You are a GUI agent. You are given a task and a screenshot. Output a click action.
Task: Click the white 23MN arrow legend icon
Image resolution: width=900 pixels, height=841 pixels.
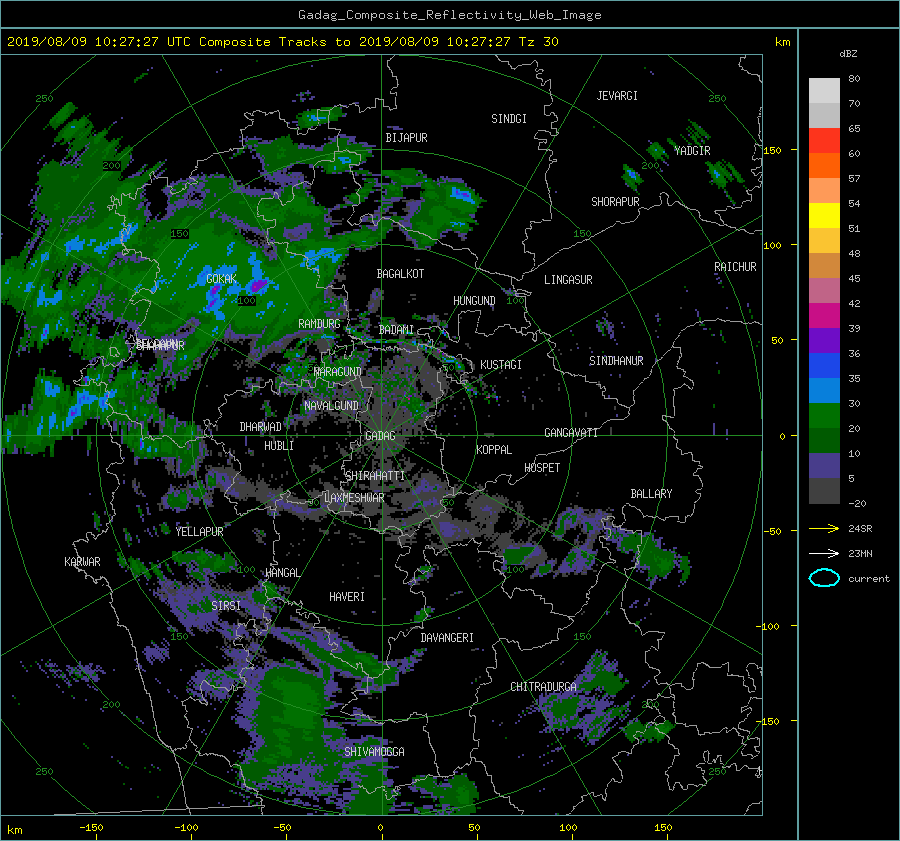coord(824,553)
